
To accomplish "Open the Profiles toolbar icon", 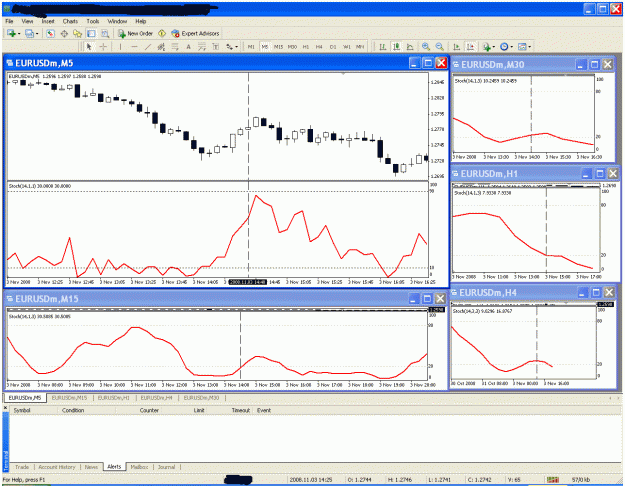I will tap(29, 33).
